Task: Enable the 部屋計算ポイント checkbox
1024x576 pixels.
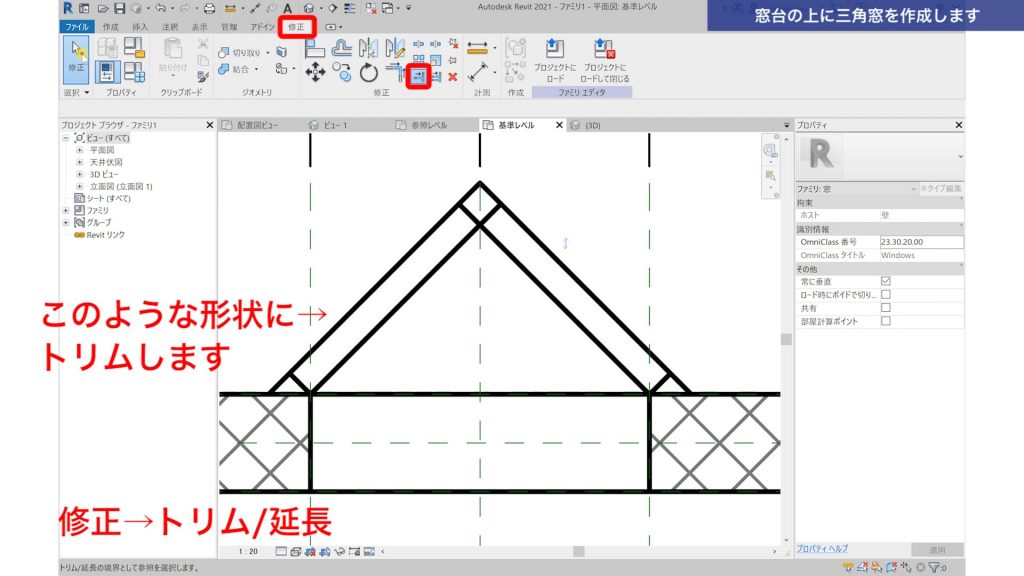Action: coord(886,320)
